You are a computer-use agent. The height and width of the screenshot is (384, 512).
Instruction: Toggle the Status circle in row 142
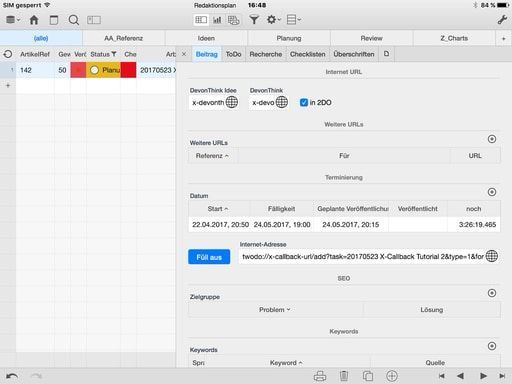point(95,70)
